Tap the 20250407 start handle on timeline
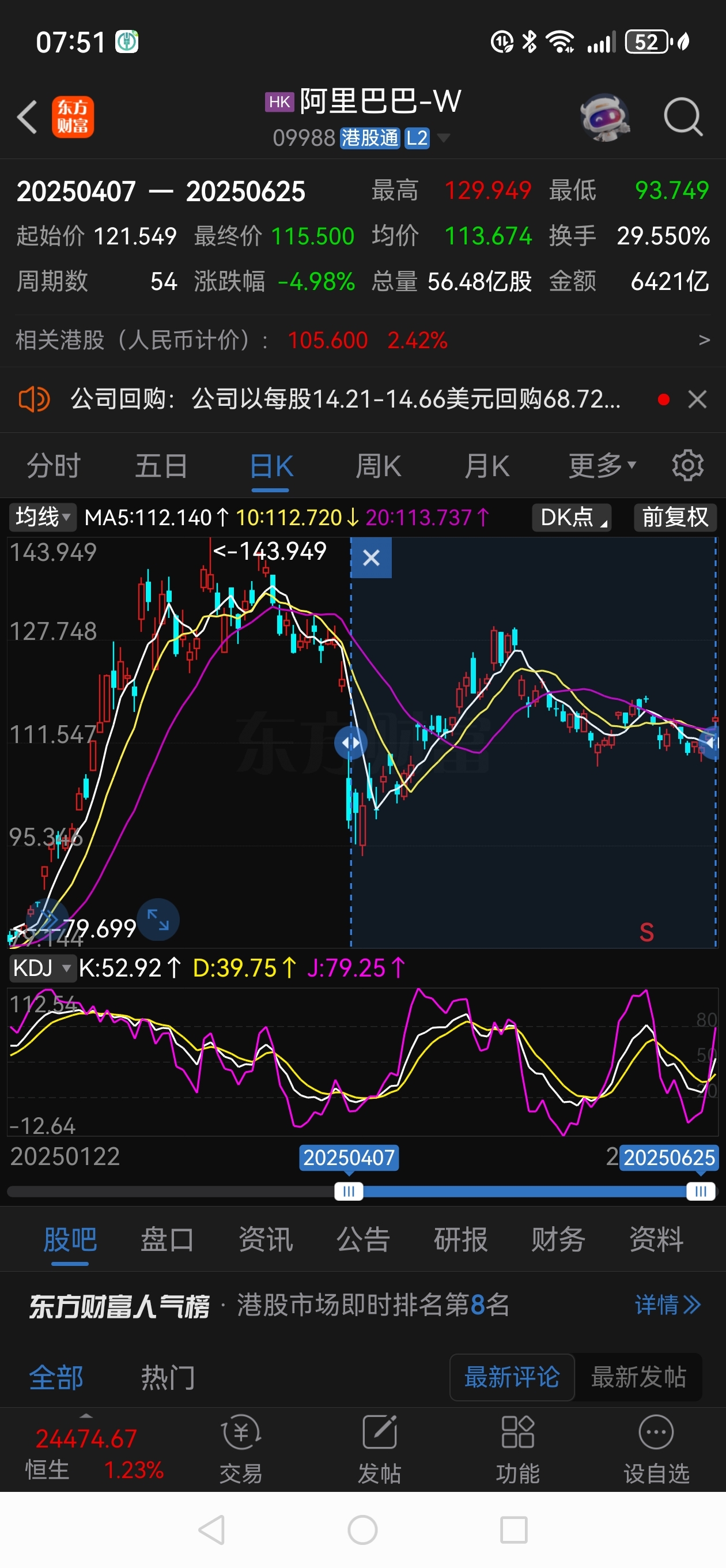726x1568 pixels. coord(349,1191)
